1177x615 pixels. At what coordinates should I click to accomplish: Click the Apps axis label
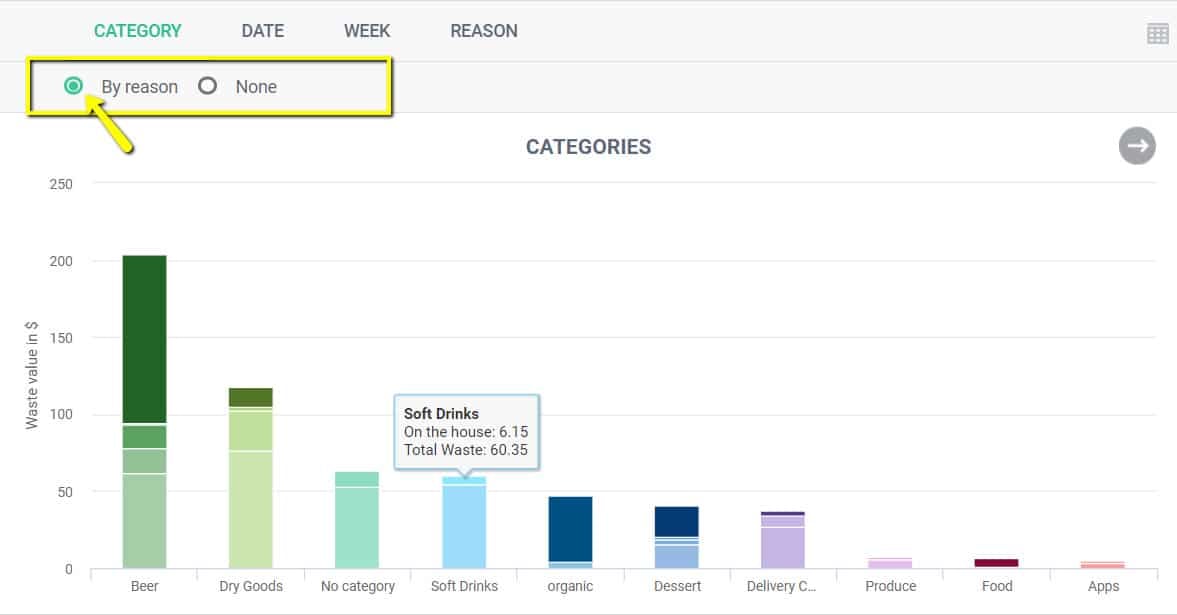click(1103, 586)
